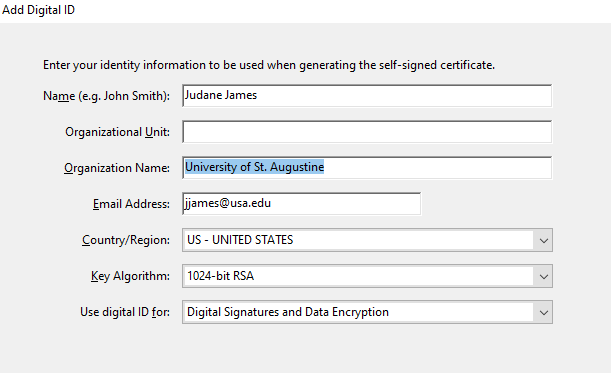Click the Key Algorithm dropdown arrow
This screenshot has height=373, width=611.
click(x=544, y=276)
